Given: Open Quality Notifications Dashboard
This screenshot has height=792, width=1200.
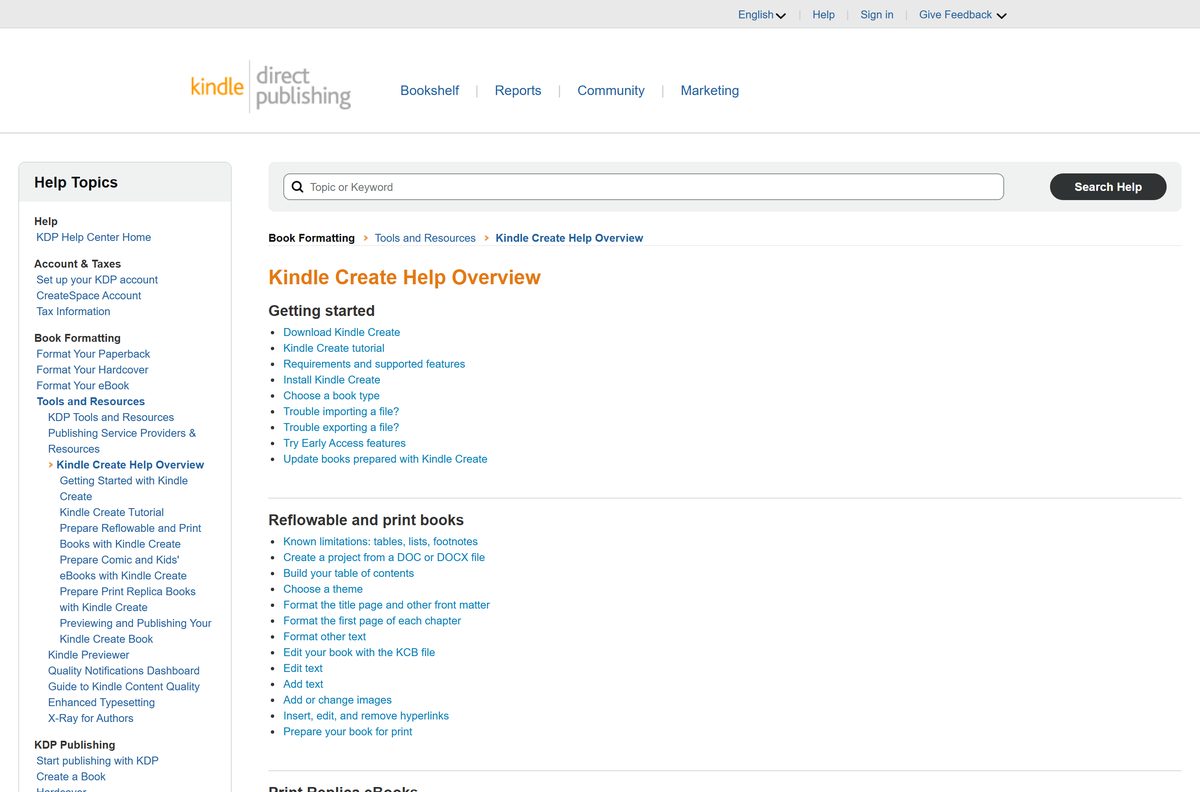Looking at the screenshot, I should tap(124, 671).
